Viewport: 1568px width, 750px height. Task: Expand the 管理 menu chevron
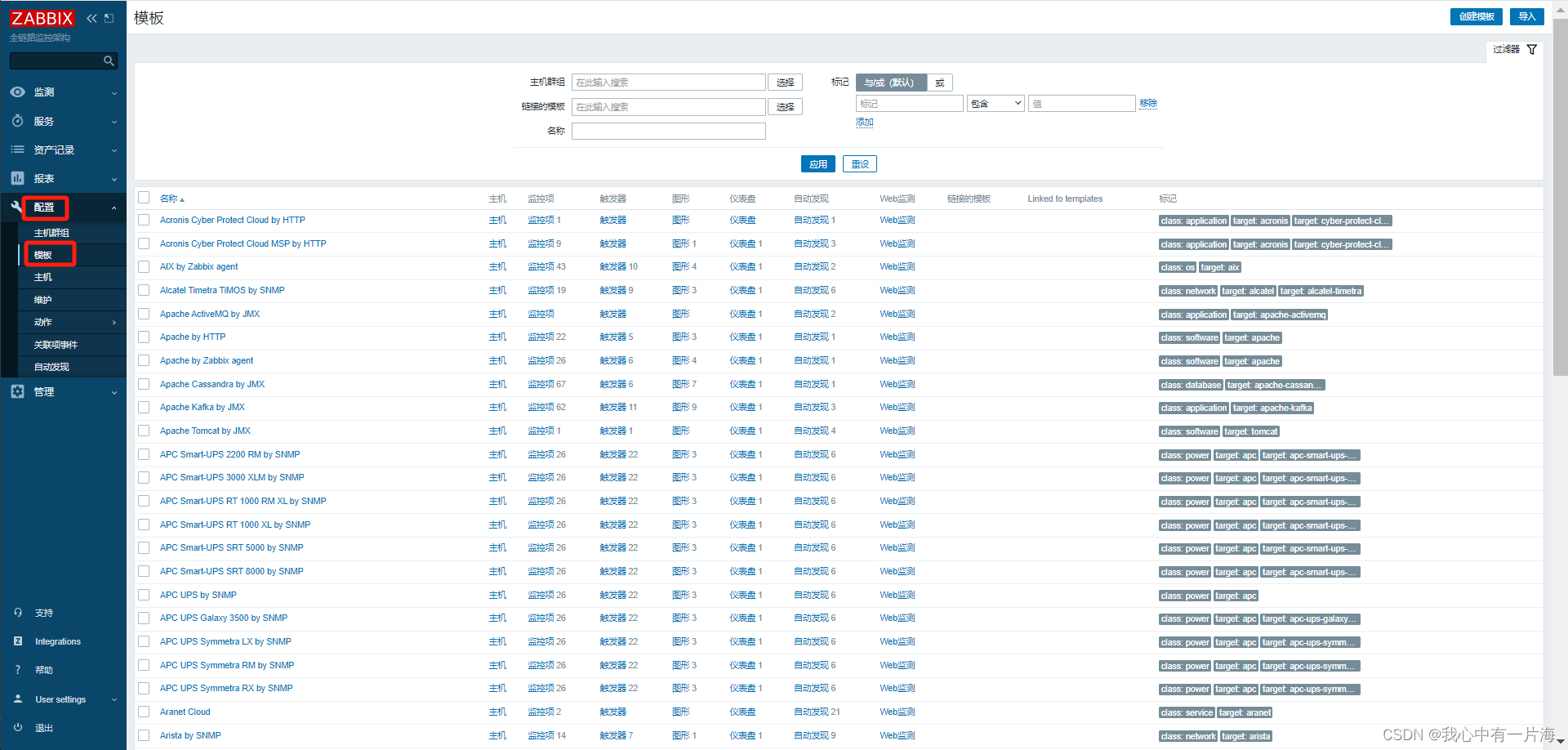point(114,392)
